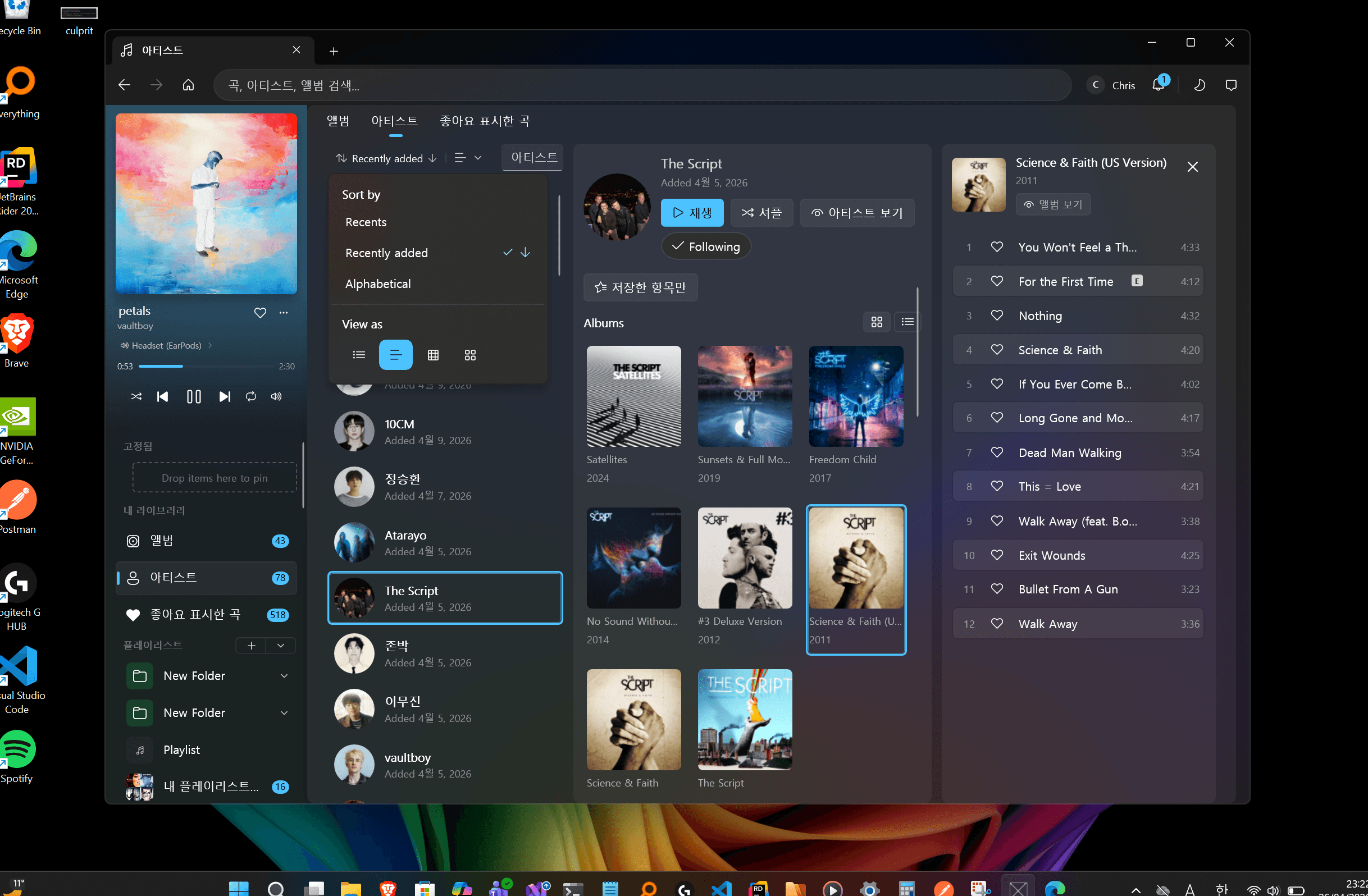Image resolution: width=1368 pixels, height=896 pixels.
Task: Toggle dark mode moon icon
Action: (x=1200, y=85)
